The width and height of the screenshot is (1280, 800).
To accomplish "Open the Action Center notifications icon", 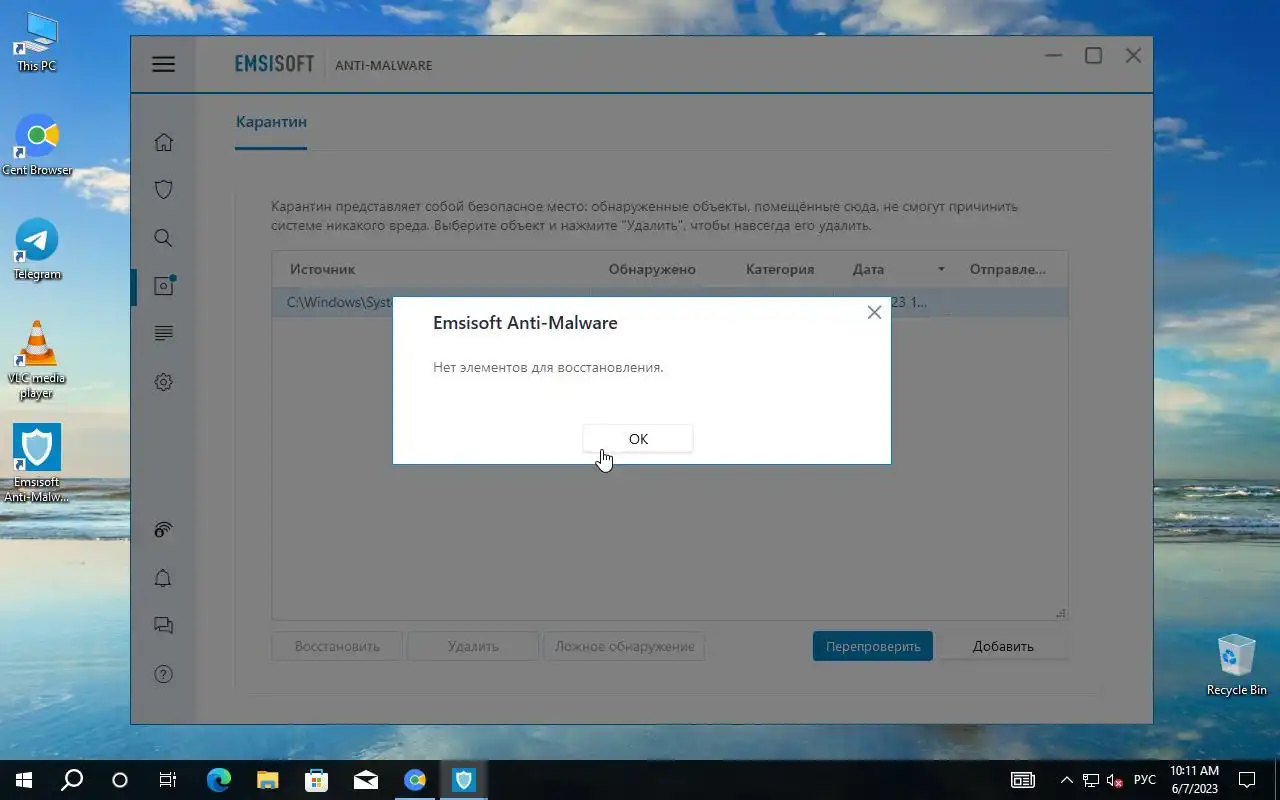I will click(1247, 780).
